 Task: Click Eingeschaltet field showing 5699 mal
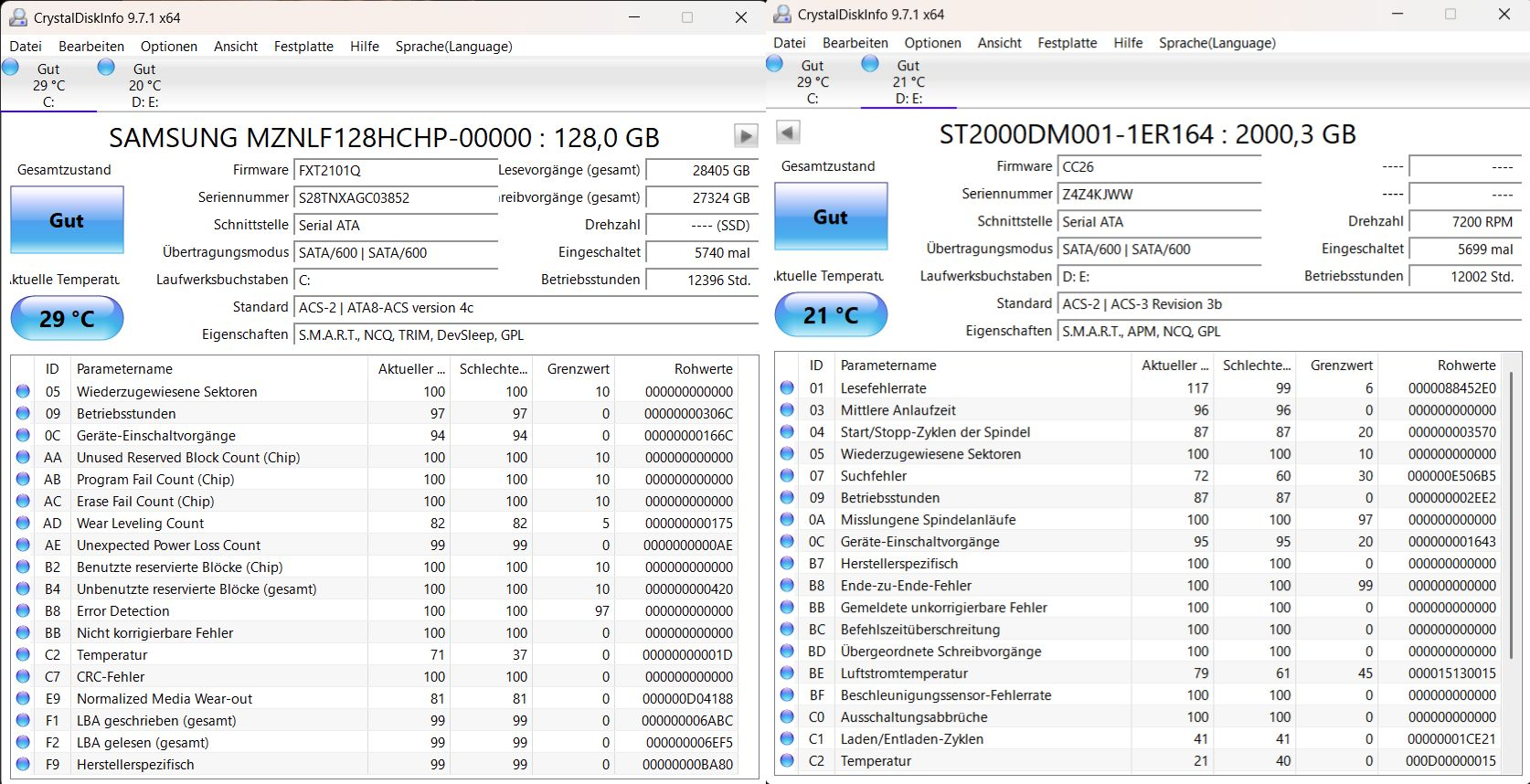click(1465, 249)
